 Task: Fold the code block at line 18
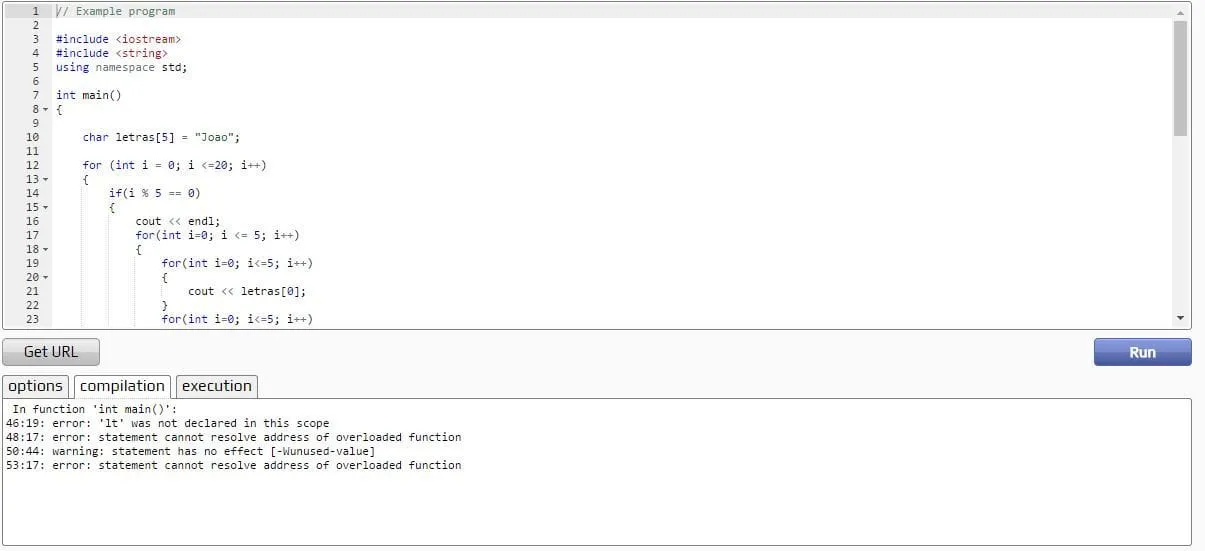[x=45, y=249]
